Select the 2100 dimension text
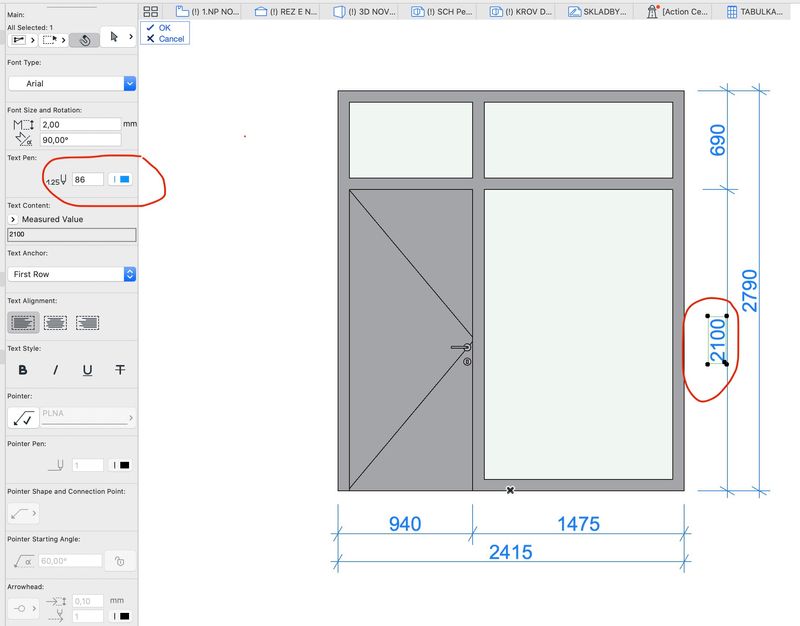This screenshot has width=800, height=626. pyautogui.click(x=717, y=339)
